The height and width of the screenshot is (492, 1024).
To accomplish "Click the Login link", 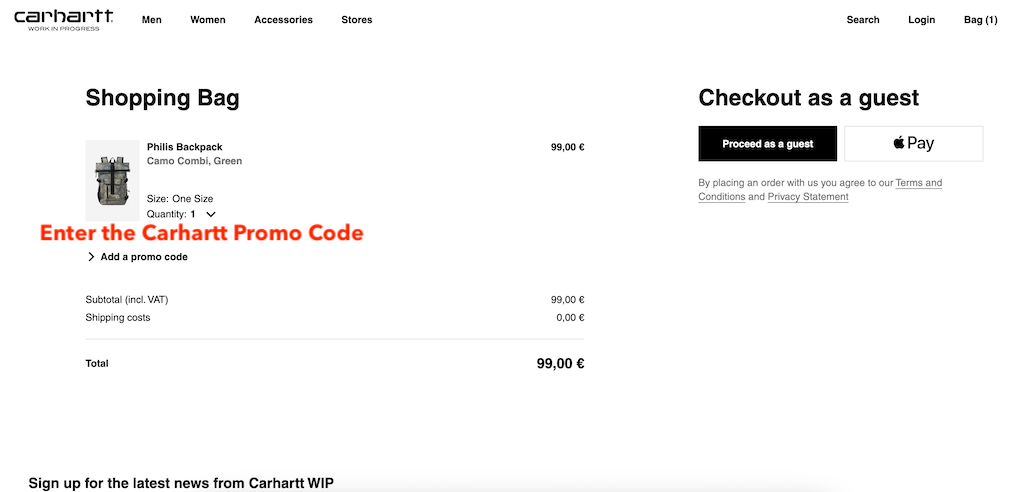I will coord(921,20).
